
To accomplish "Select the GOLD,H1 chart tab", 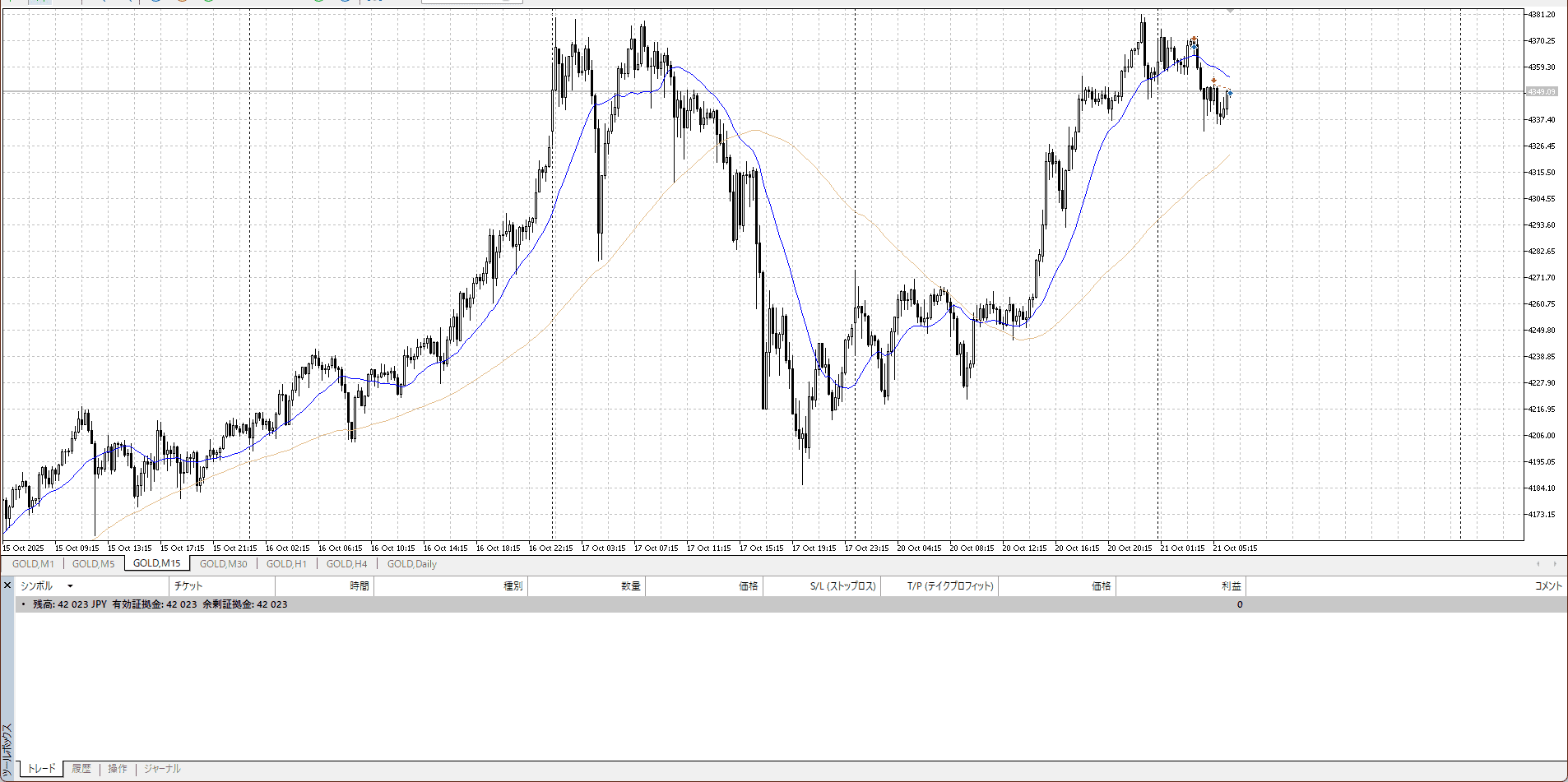I will [x=286, y=564].
